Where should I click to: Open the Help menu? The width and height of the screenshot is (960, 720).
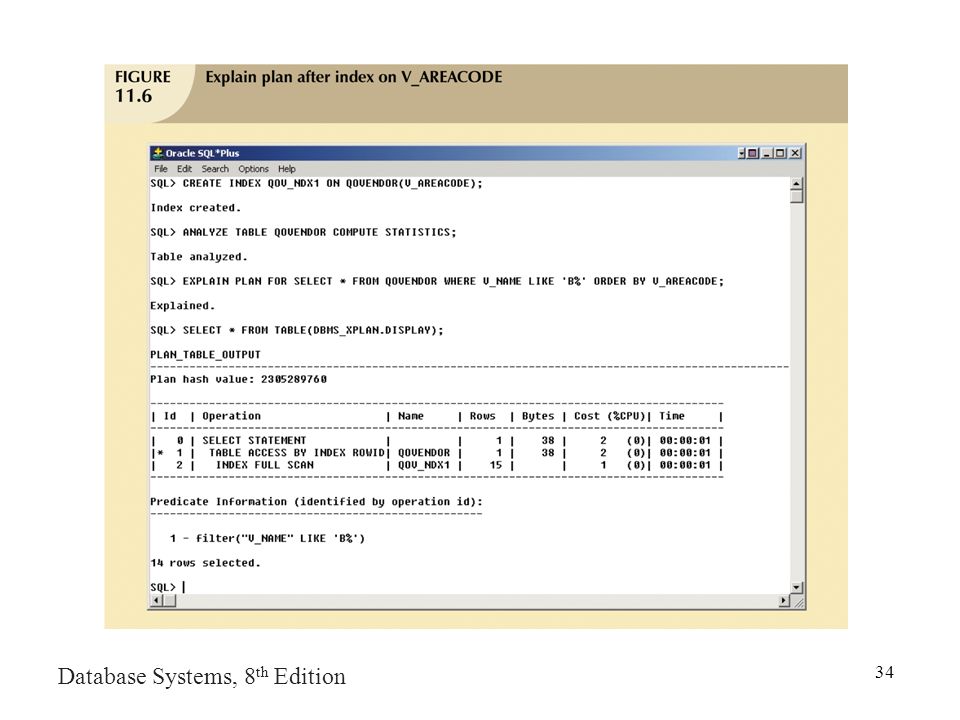pos(287,169)
